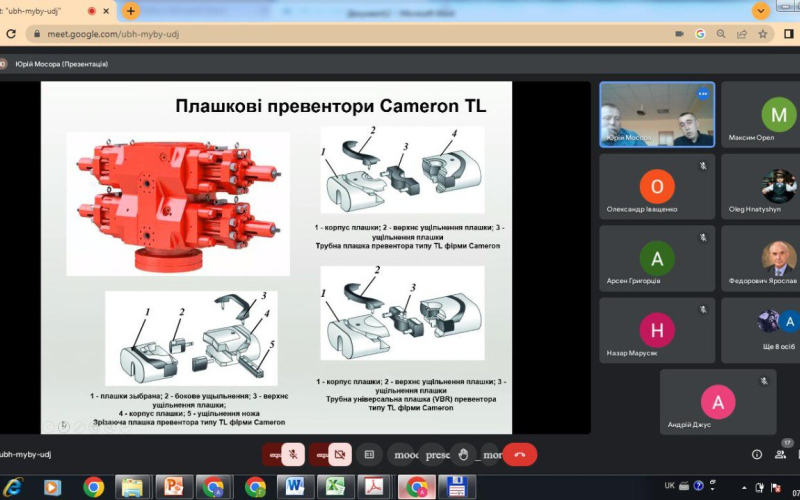Open Windows Media Player from the taskbar
This screenshot has height=500, width=800.
pos(52,487)
